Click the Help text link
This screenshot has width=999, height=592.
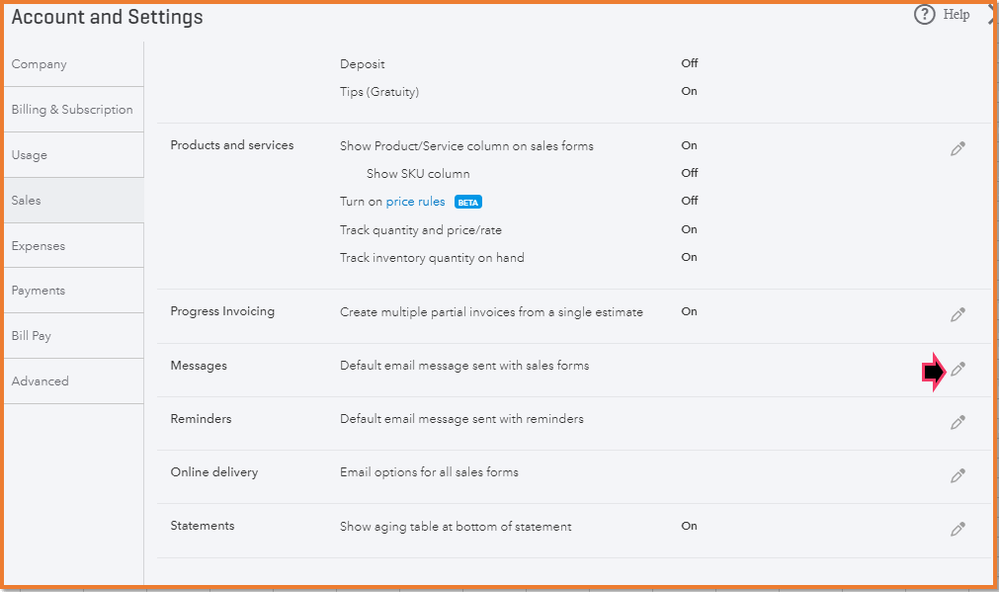click(956, 15)
